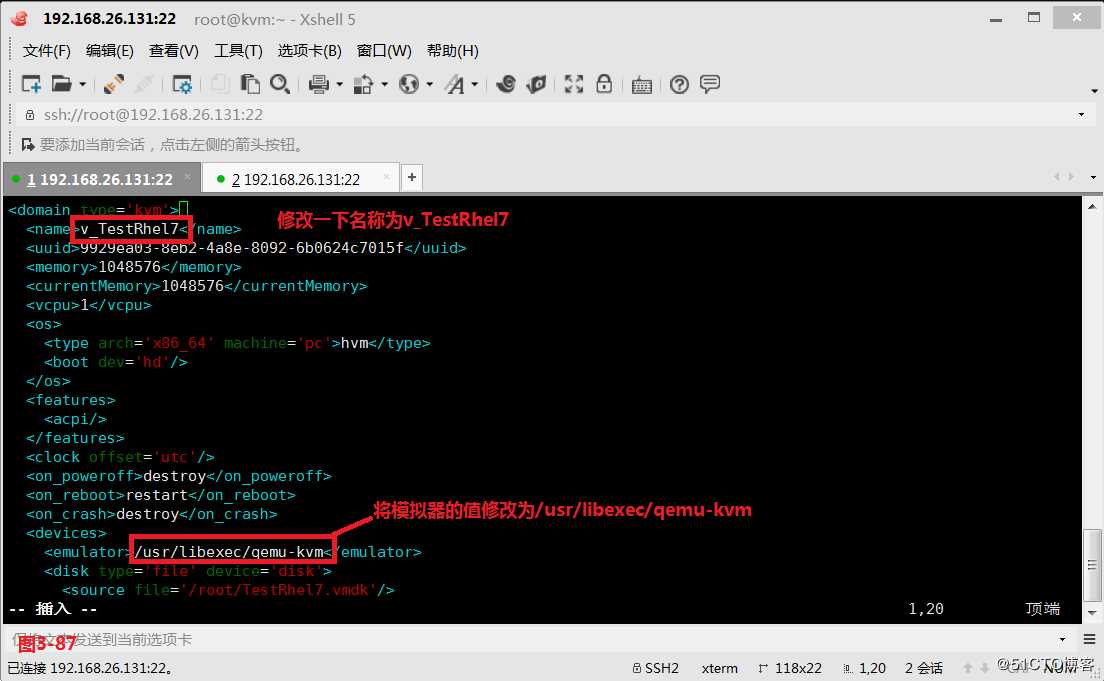This screenshot has width=1104, height=681.
Task: Click the source file /root/TestRhel7.vmdk line
Action: pos(229,590)
